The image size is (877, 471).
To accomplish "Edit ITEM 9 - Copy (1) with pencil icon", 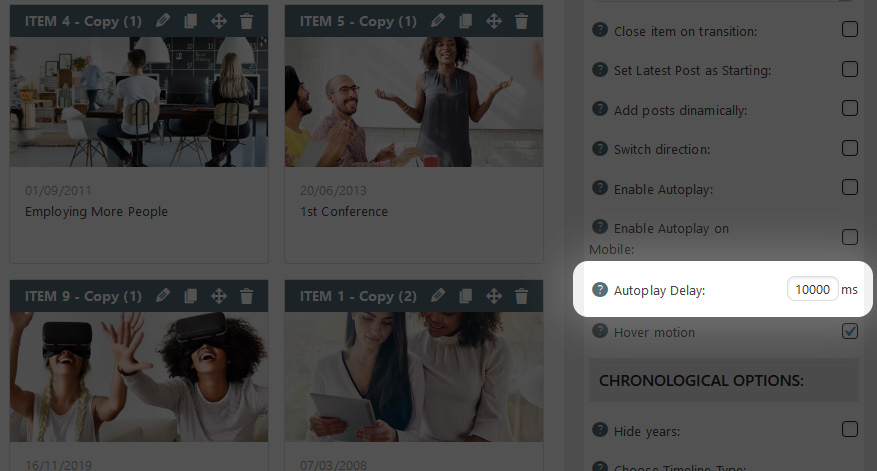I will coord(163,296).
